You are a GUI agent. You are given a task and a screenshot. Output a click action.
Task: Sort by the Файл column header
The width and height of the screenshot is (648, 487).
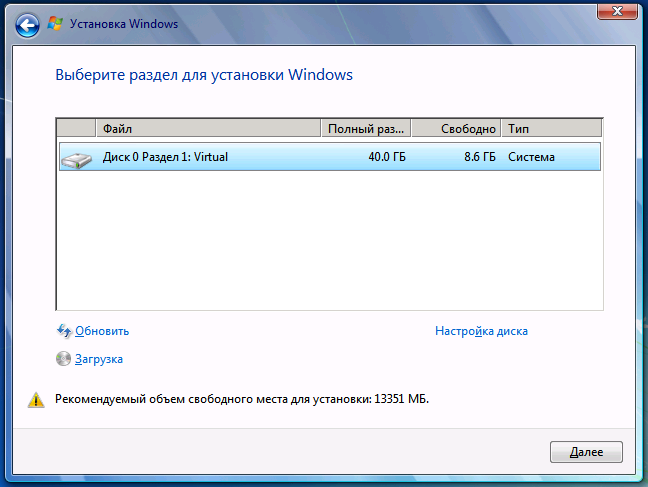(x=209, y=129)
